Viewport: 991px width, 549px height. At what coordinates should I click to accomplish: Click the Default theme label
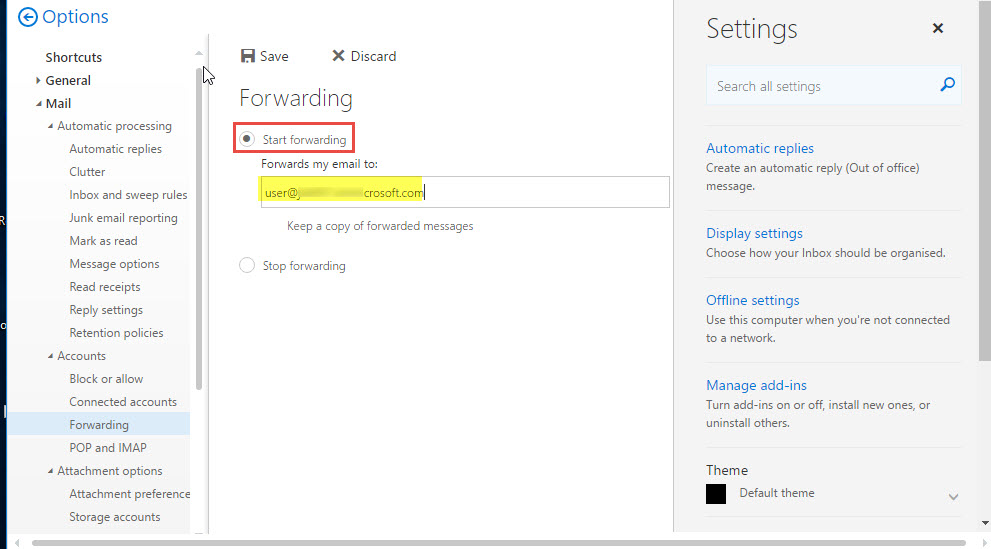tap(777, 493)
